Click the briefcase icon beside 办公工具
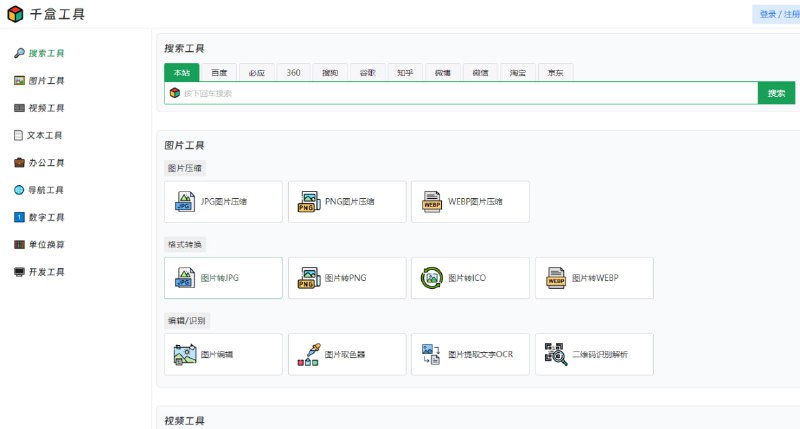 pos(19,163)
